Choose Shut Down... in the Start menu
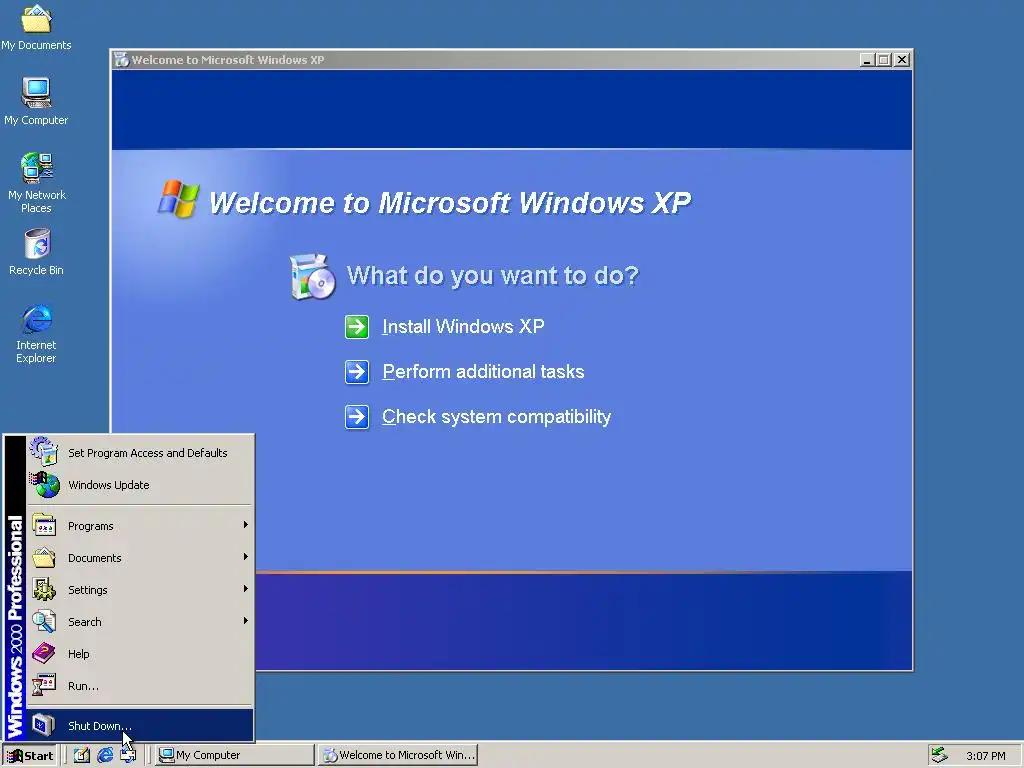This screenshot has width=1024, height=768. point(140,726)
